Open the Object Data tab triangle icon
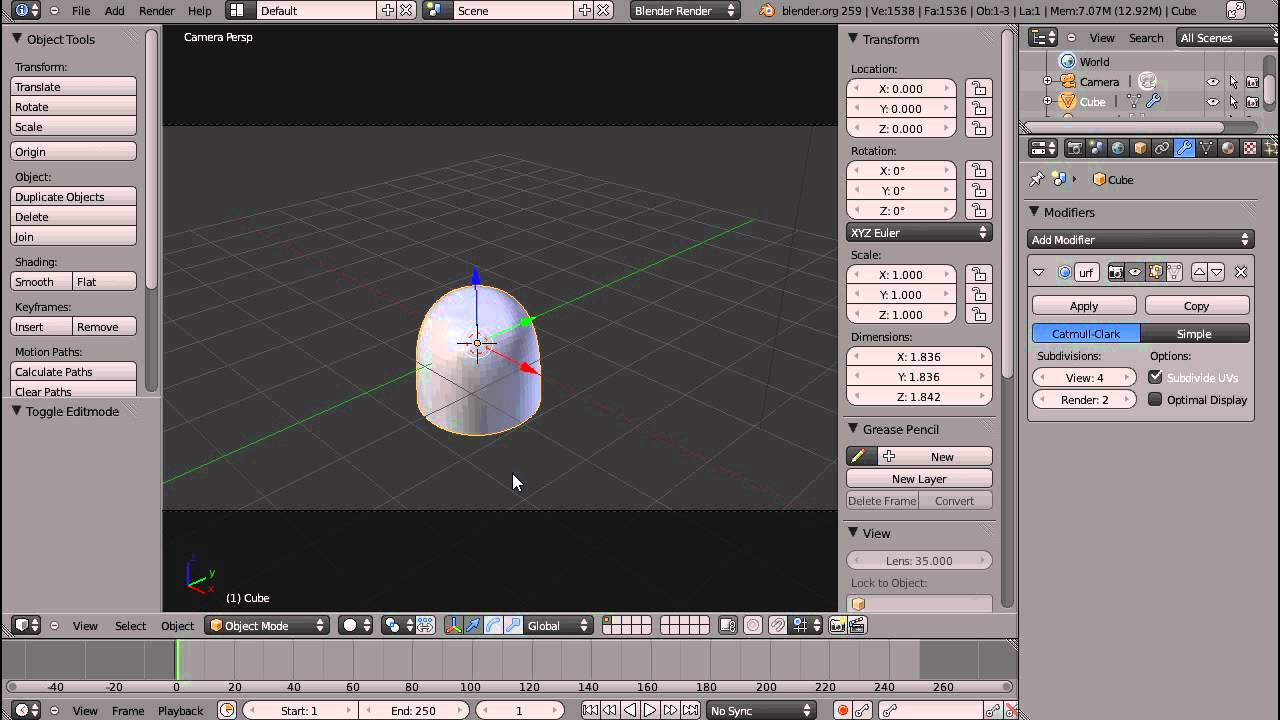The width and height of the screenshot is (1280, 720). pyautogui.click(x=1206, y=148)
